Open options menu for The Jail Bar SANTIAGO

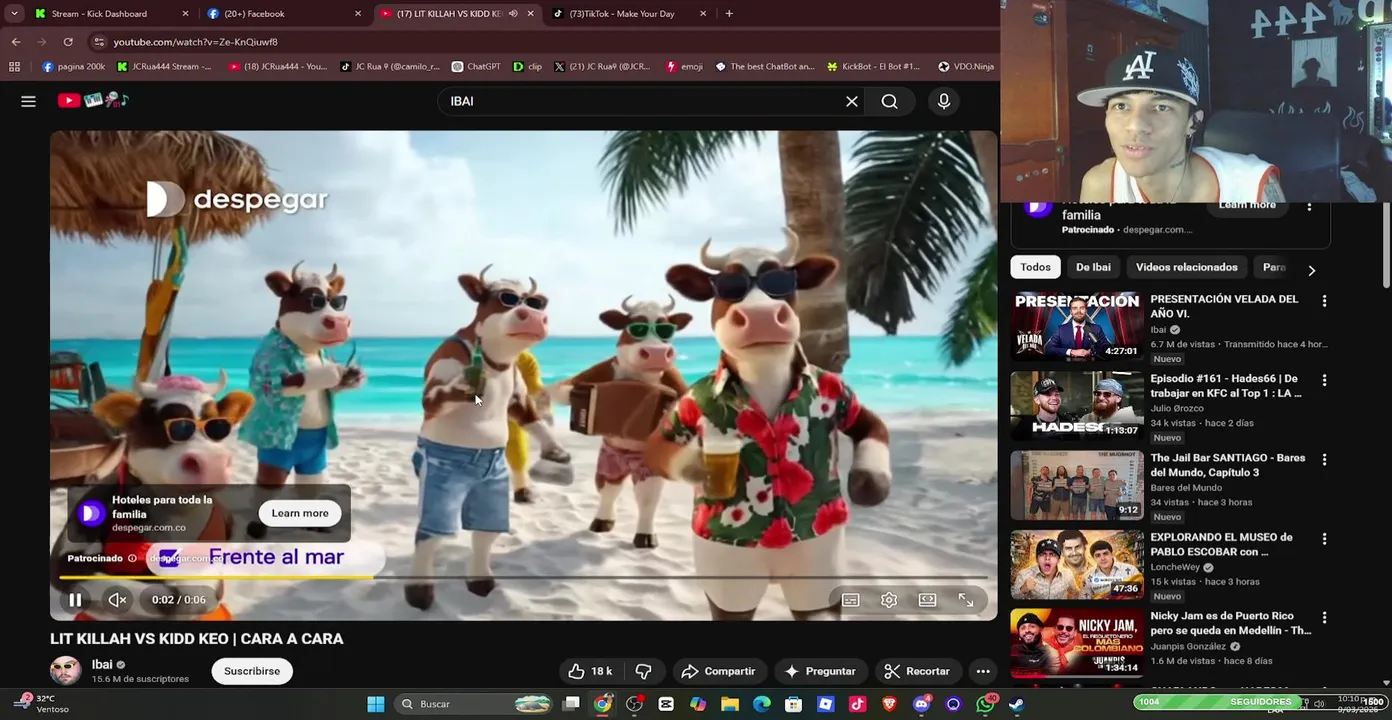point(1324,459)
